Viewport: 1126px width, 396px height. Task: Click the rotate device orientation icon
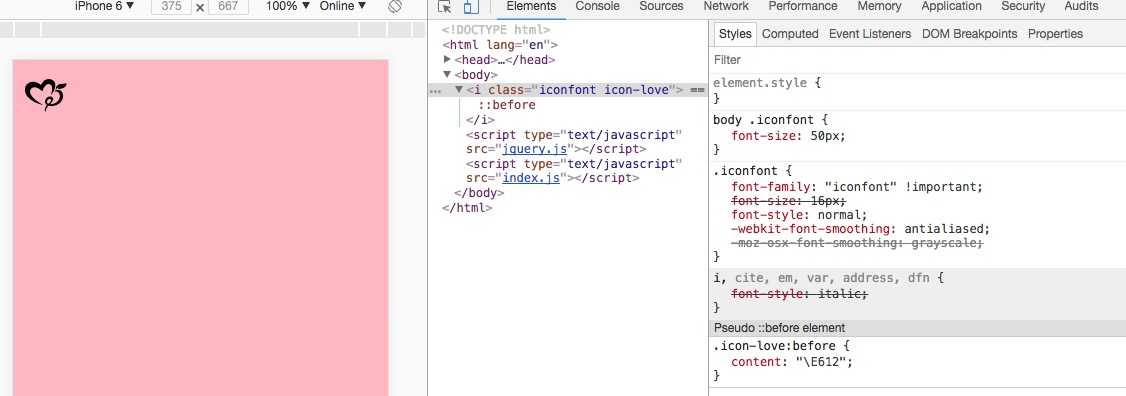394,6
